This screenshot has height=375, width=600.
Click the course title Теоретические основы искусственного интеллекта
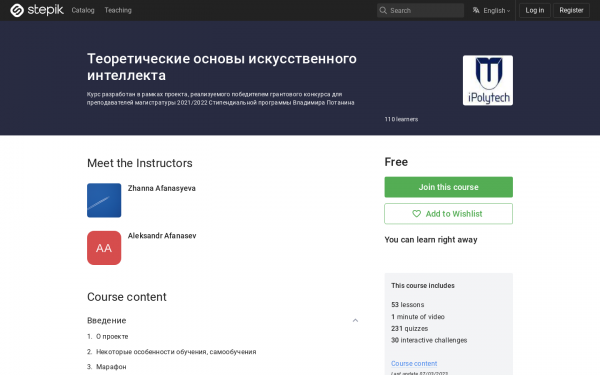coord(222,67)
